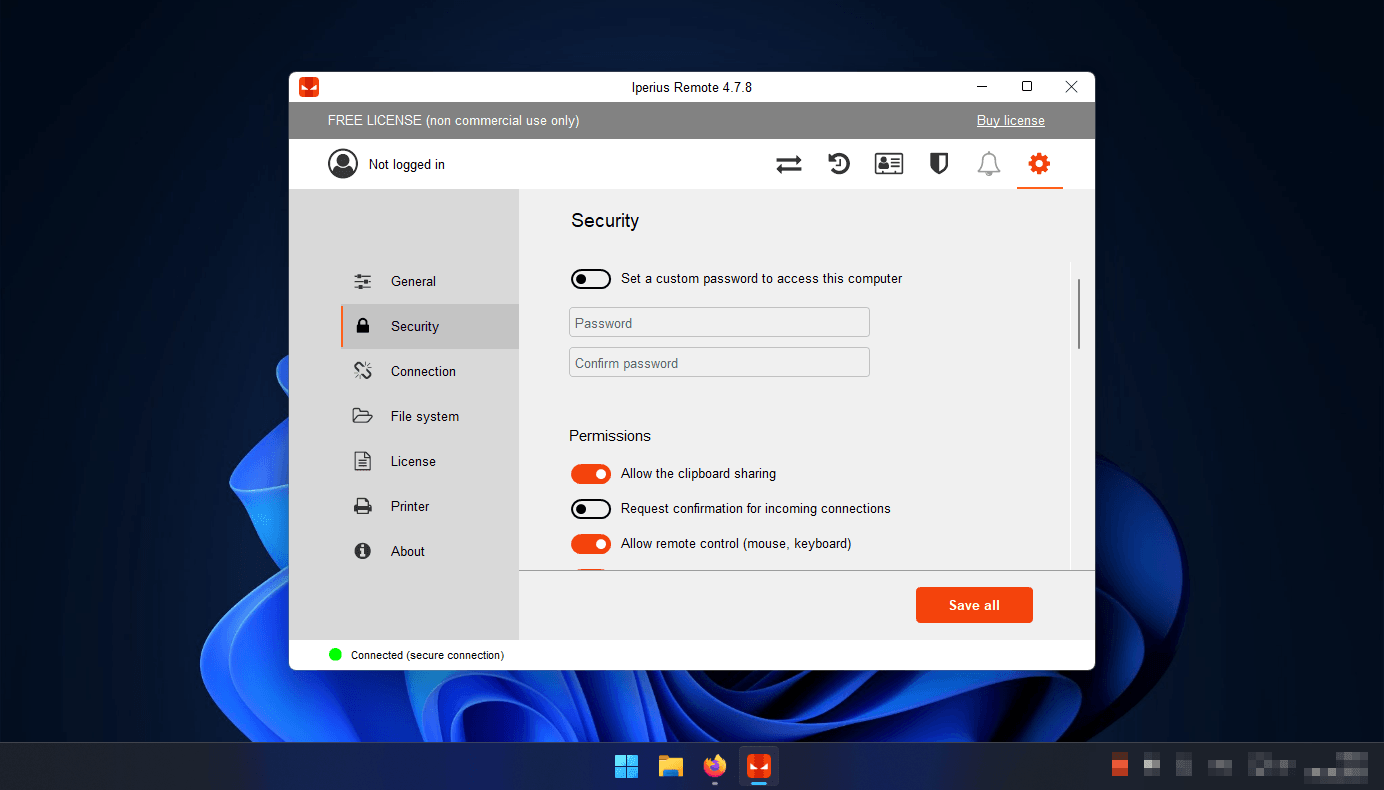
Task: Click the Confirm password field
Action: (719, 362)
